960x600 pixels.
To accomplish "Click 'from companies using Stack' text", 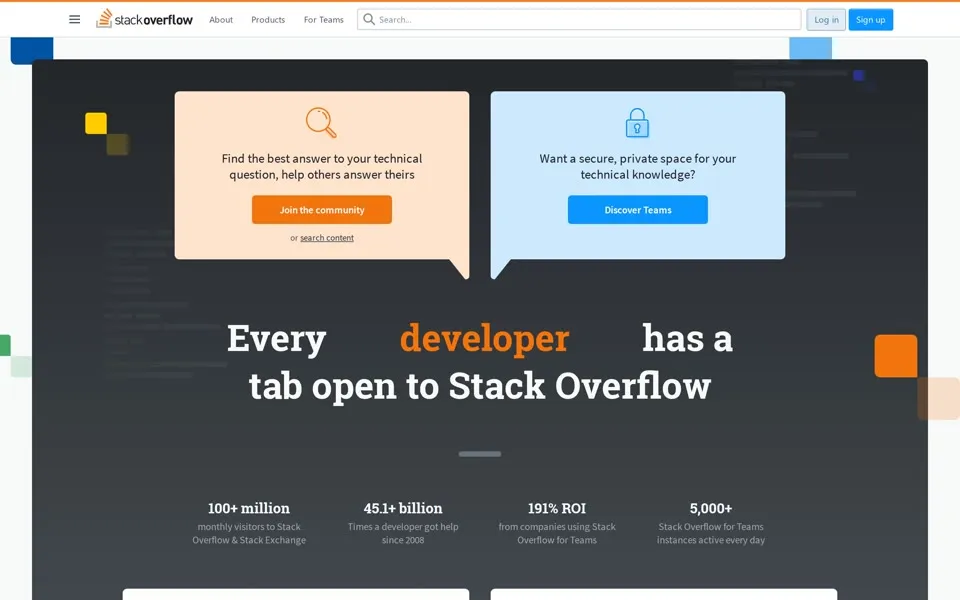I will (557, 527).
